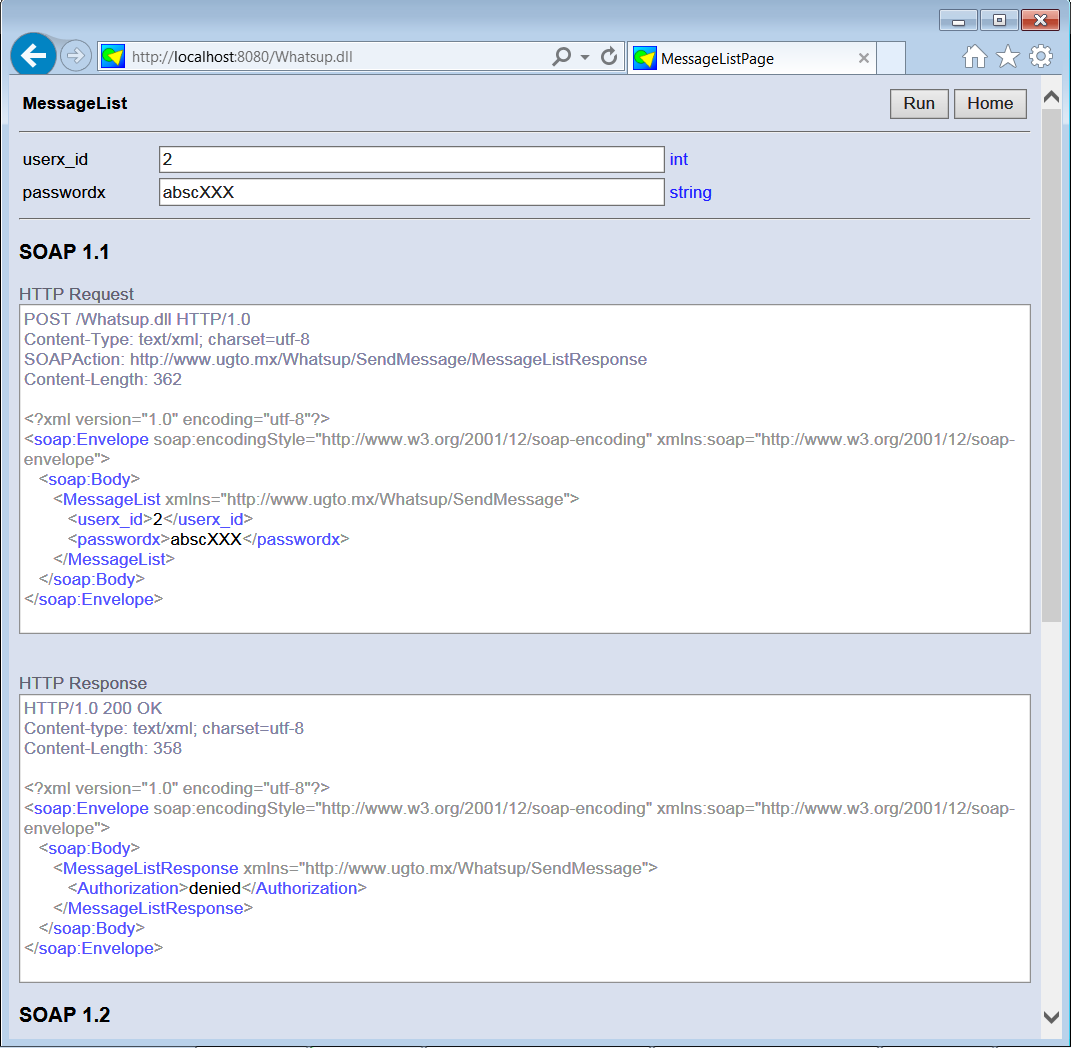Viewport: 1071px width, 1048px height.
Task: Minimize the browser window
Action: [x=958, y=21]
